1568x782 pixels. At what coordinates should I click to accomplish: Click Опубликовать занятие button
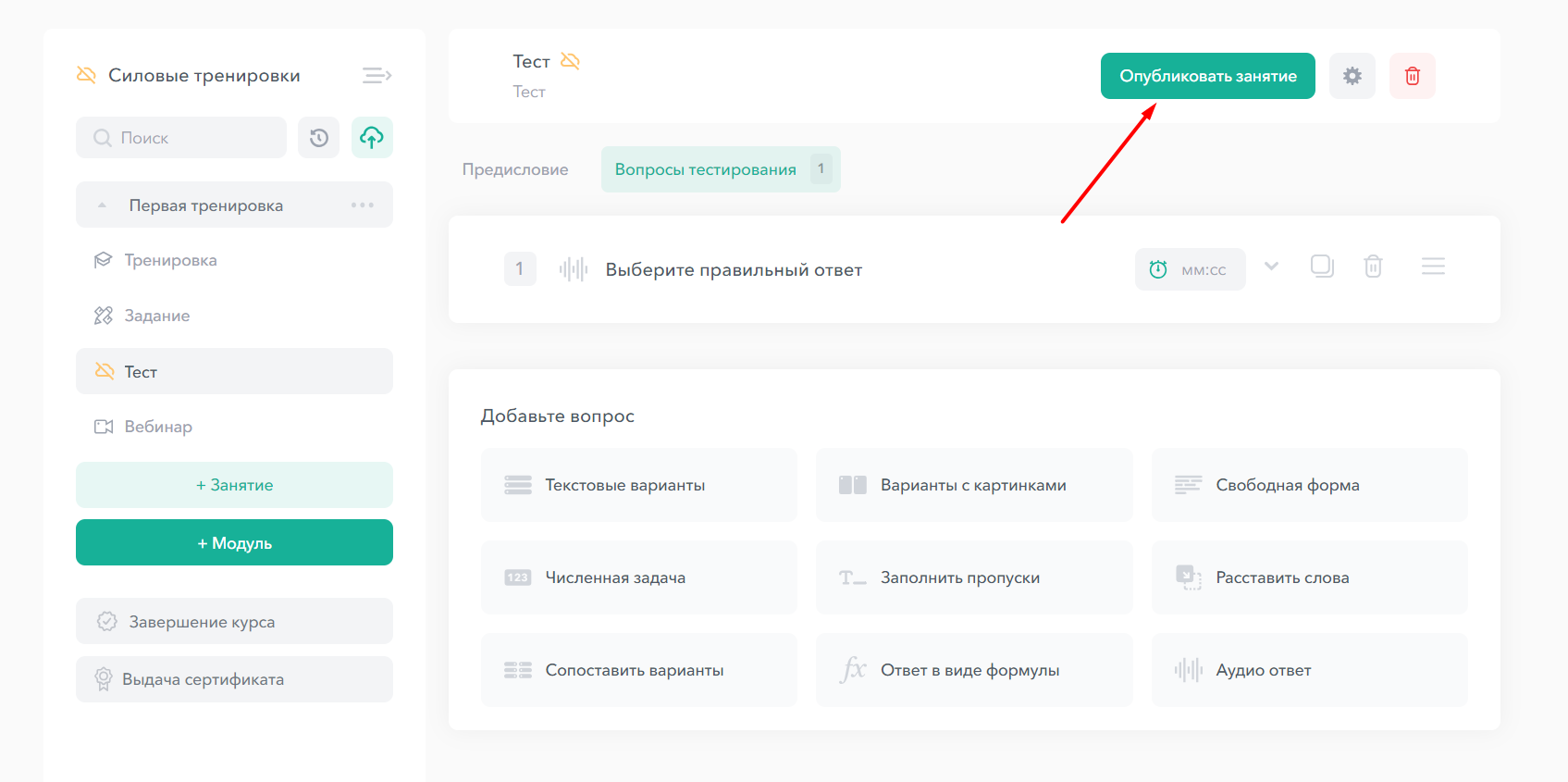pyautogui.click(x=1208, y=76)
